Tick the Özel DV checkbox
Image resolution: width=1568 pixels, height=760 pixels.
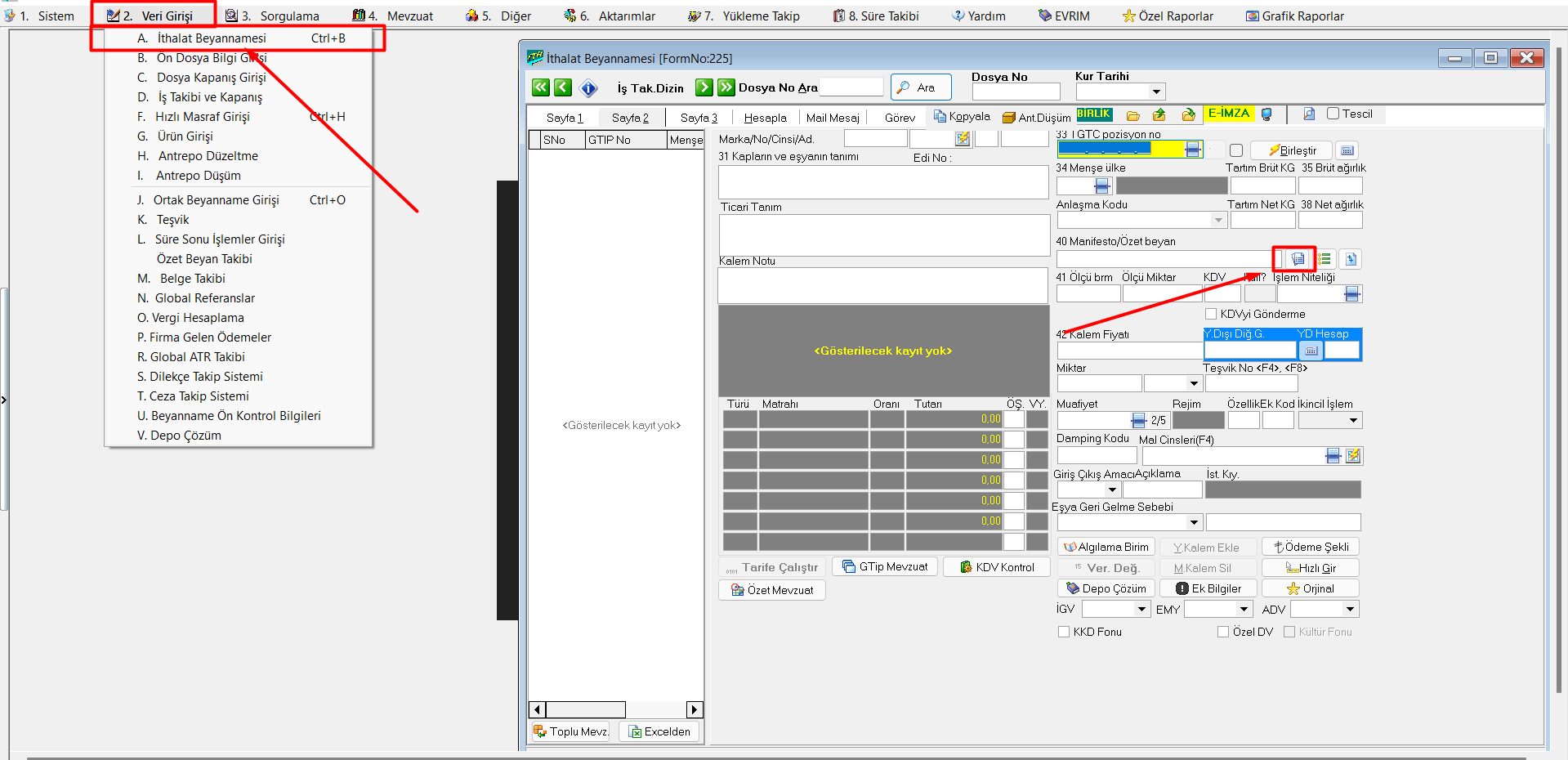tap(1223, 632)
